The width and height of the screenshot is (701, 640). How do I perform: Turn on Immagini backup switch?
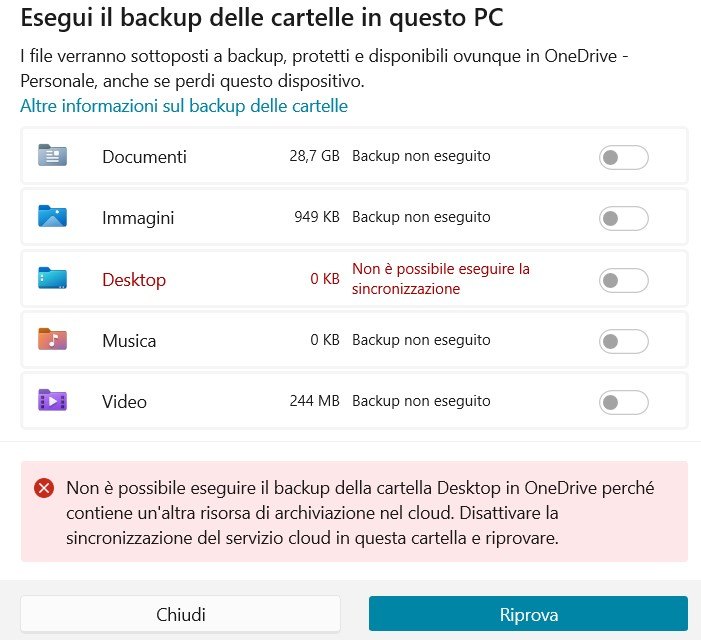[x=624, y=219]
